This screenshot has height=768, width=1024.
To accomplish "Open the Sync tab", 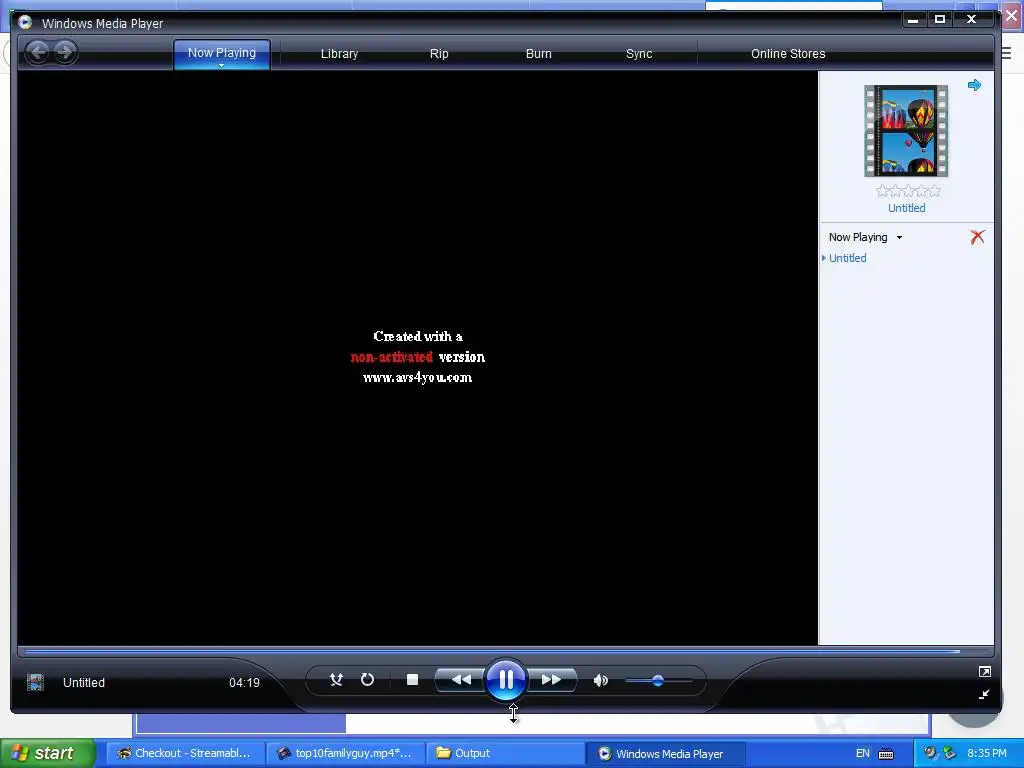I will 639,54.
